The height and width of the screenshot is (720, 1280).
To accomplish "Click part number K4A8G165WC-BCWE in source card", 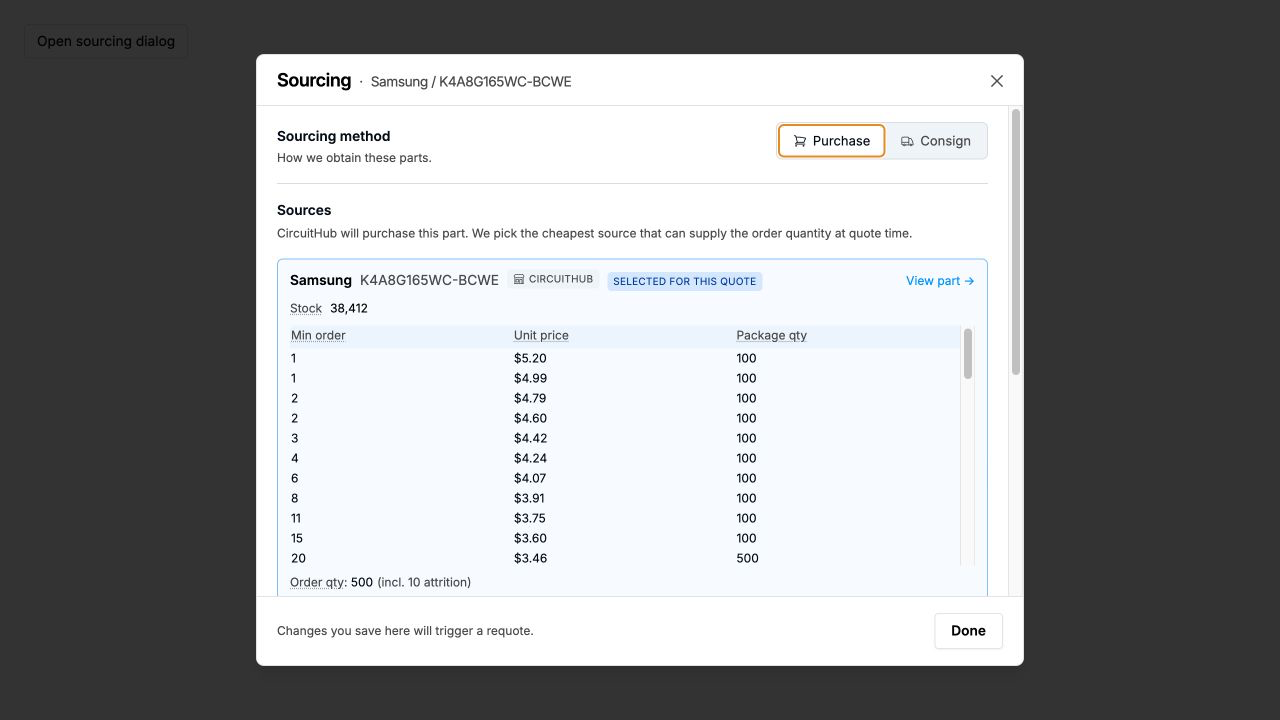I will [429, 280].
